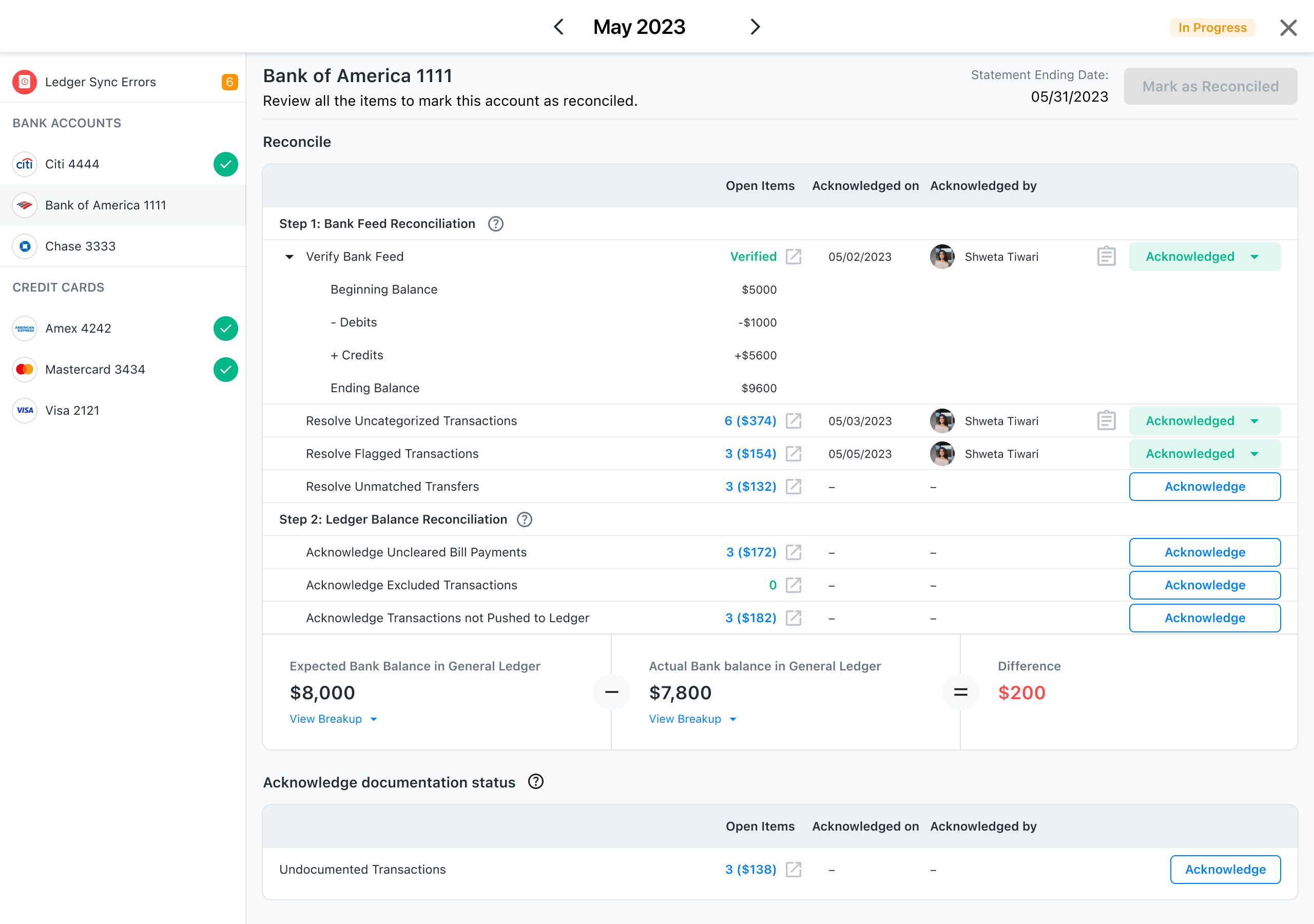The image size is (1314, 924).
Task: Open help icon beside Step 1 heading
Action: (x=496, y=224)
